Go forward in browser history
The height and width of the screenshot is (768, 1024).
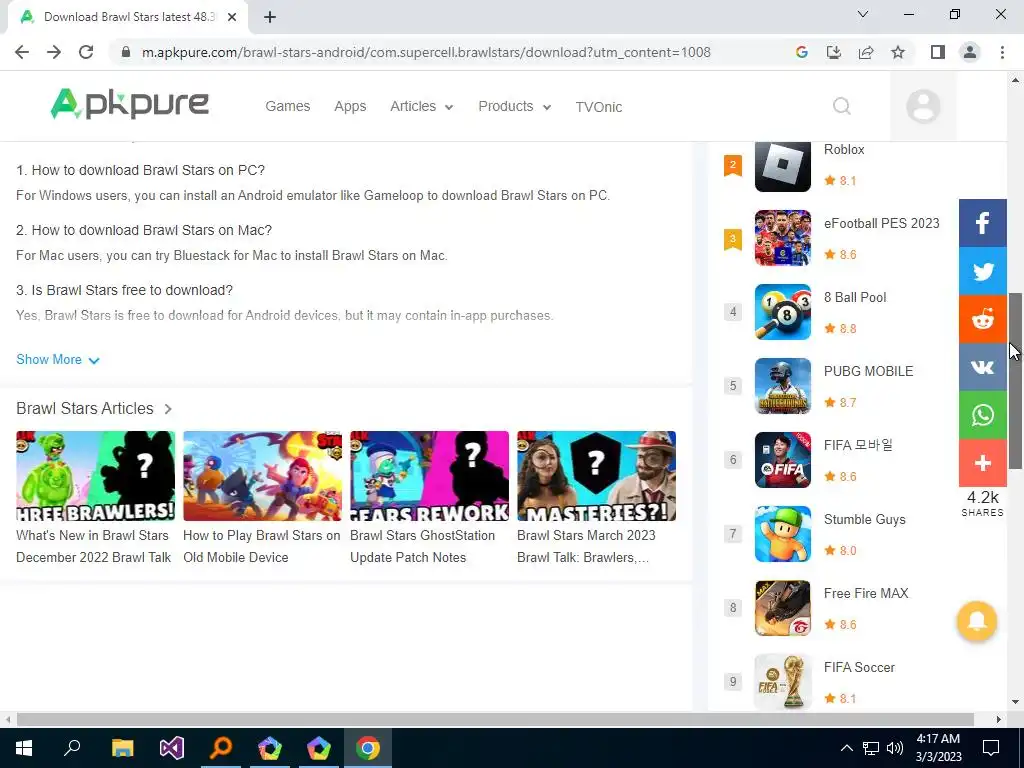tap(54, 52)
